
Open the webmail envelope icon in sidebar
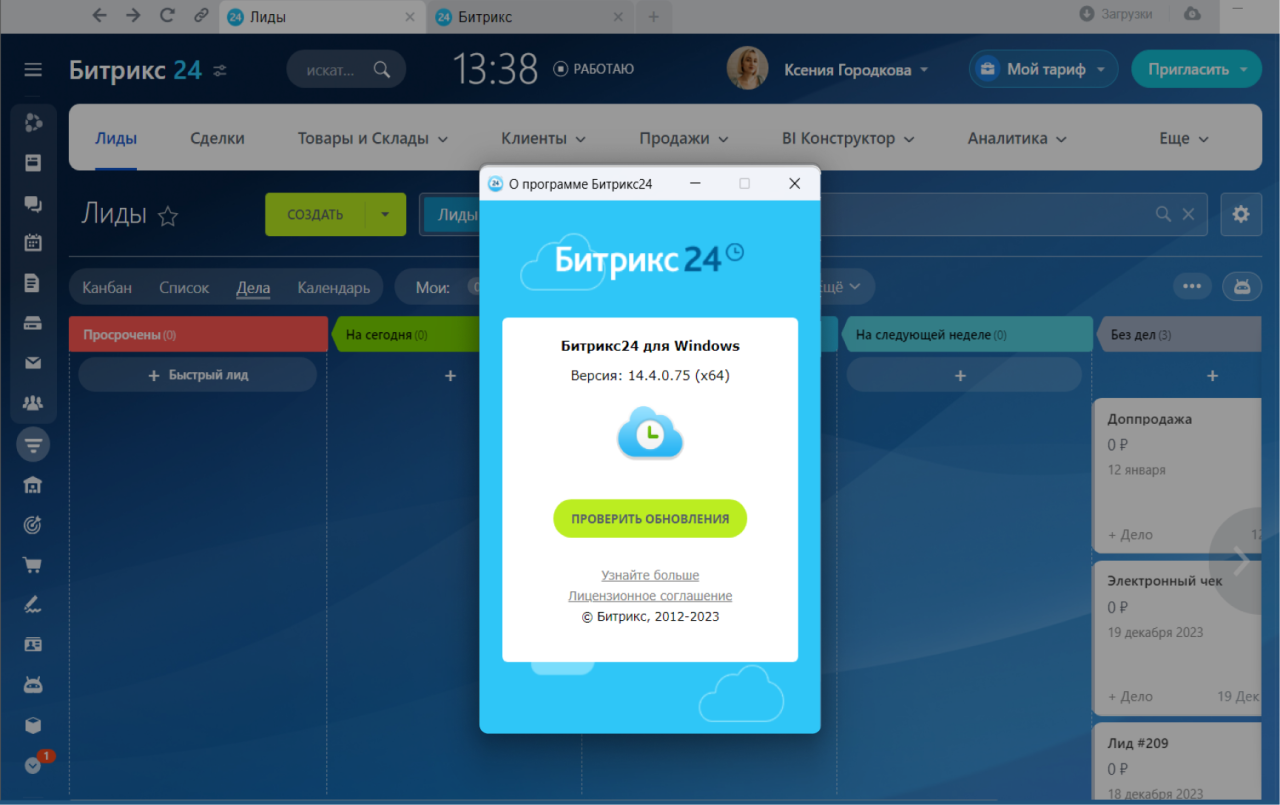coord(33,363)
